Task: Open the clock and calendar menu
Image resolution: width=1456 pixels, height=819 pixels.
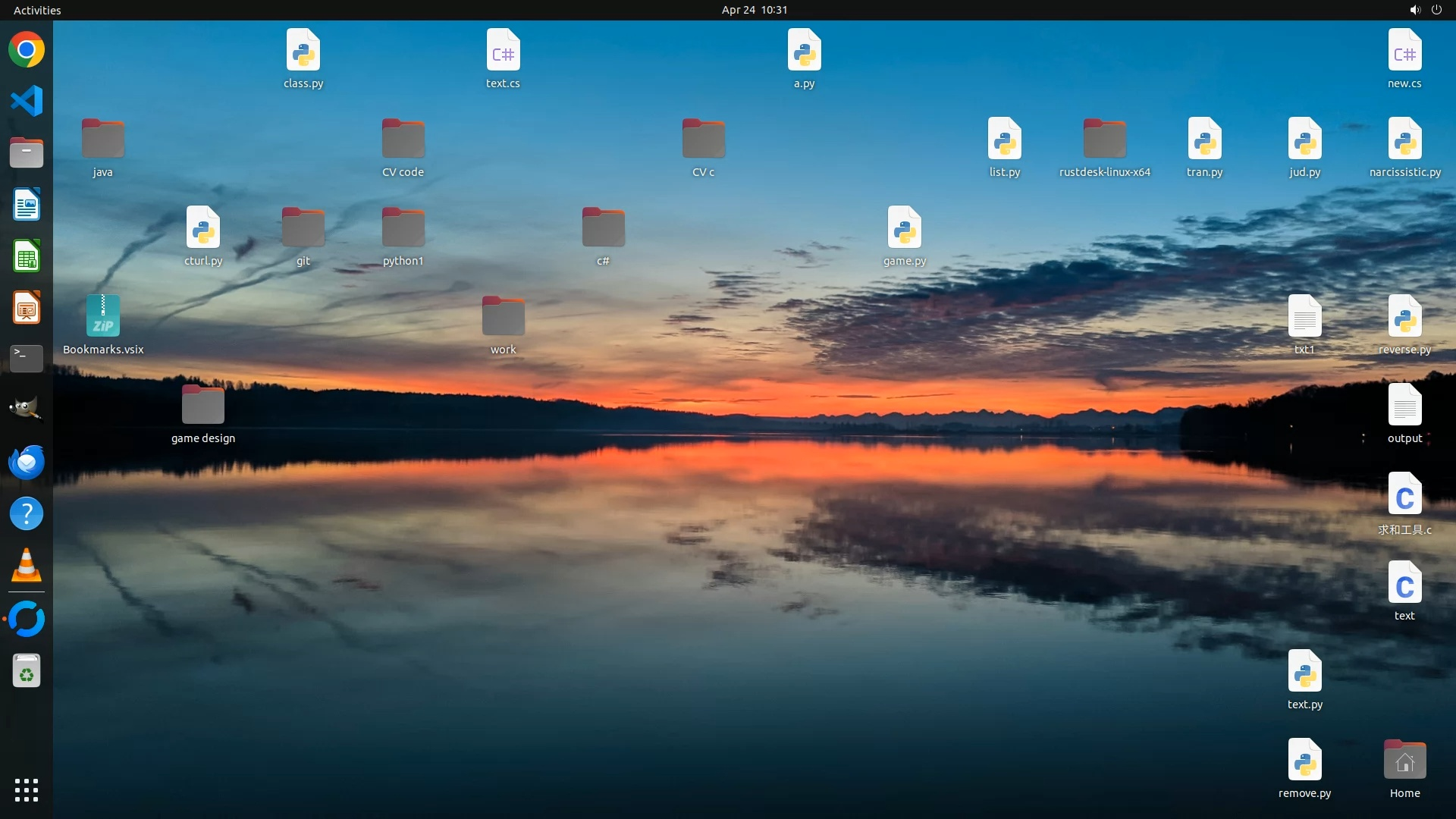Action: 754,10
